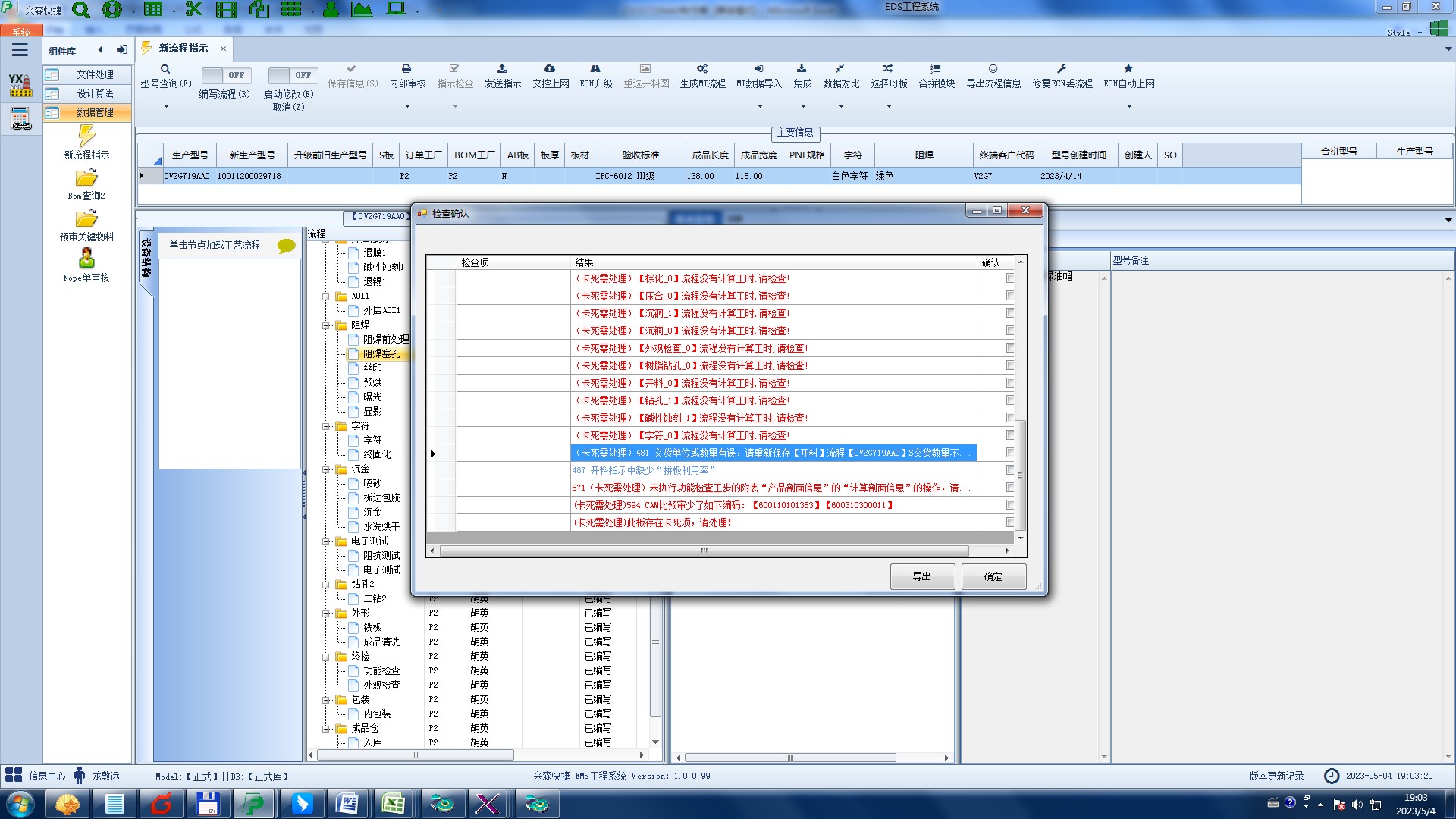This screenshot has width=1456, height=819.
Task: Click the yellow speech bubble icon
Action: tap(286, 246)
